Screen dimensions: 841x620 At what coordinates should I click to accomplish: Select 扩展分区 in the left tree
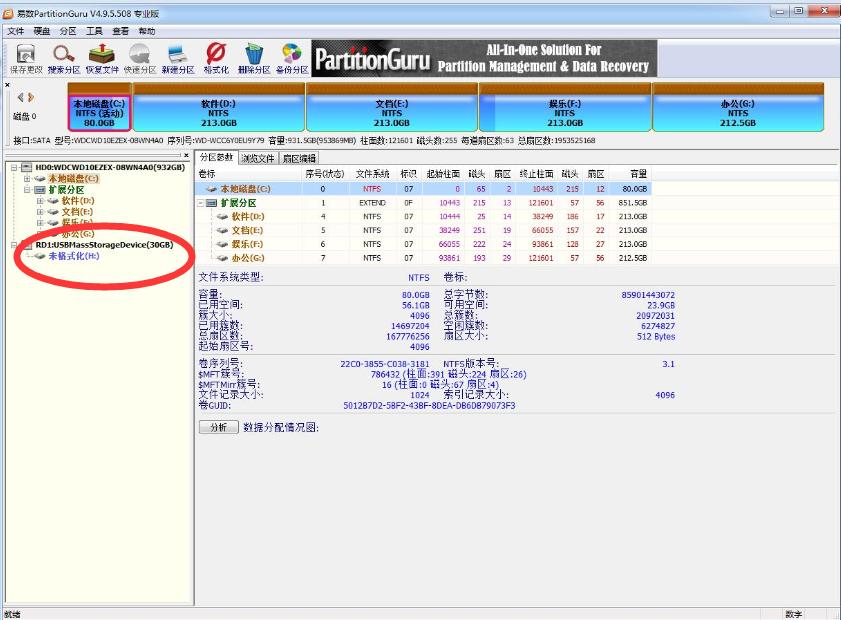click(x=67, y=190)
